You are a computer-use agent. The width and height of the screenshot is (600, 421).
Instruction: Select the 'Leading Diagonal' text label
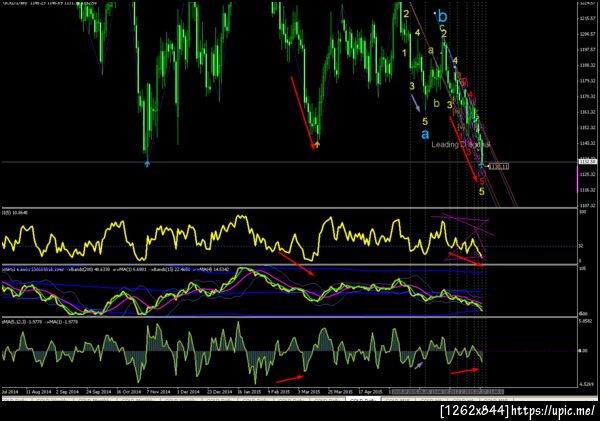(461, 144)
